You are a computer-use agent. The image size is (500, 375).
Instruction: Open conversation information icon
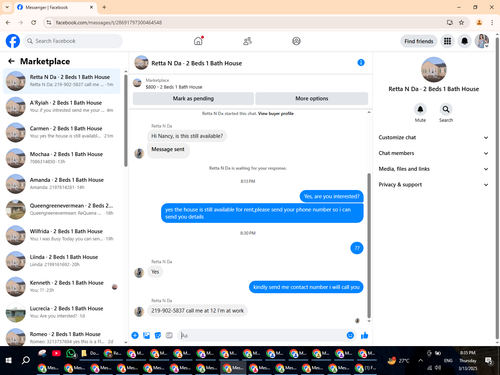[x=361, y=63]
